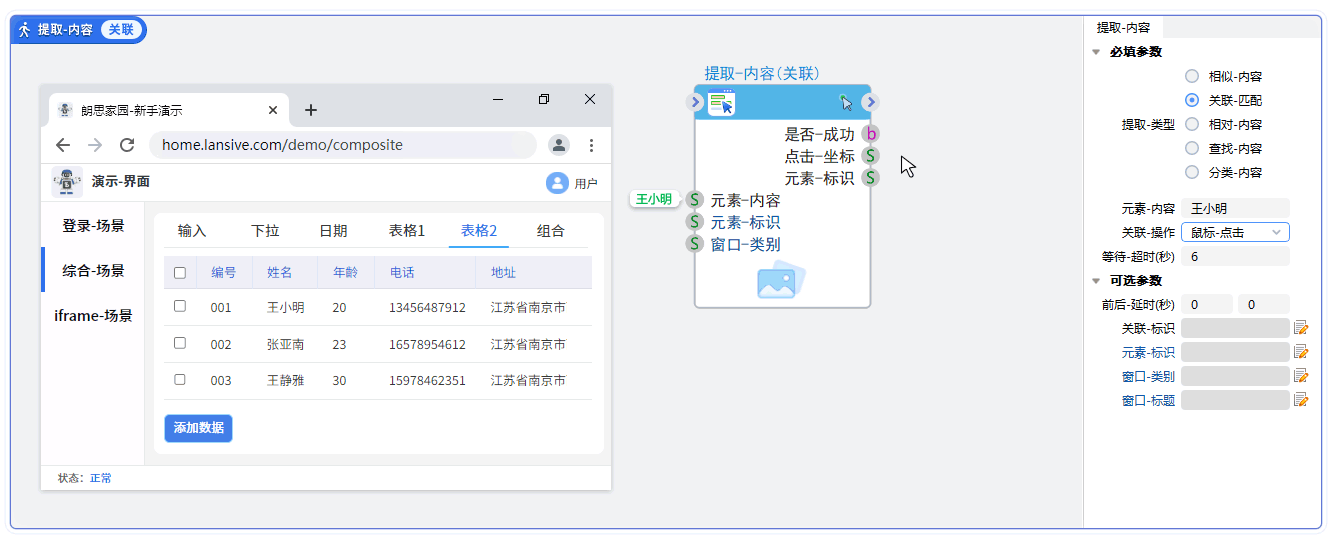Image resolution: width=1332 pixels, height=542 pixels.
Task: Collapse the 可选参数 section
Action: point(1096,281)
